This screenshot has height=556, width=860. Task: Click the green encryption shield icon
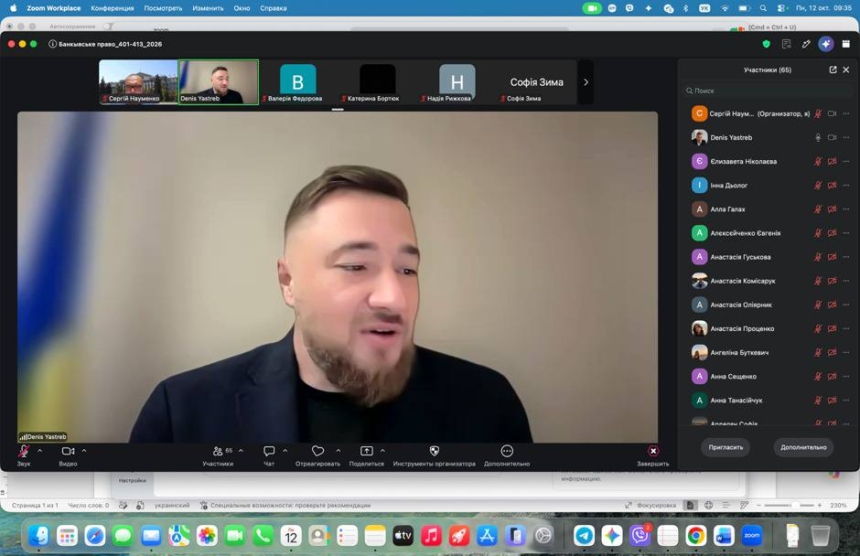766,44
